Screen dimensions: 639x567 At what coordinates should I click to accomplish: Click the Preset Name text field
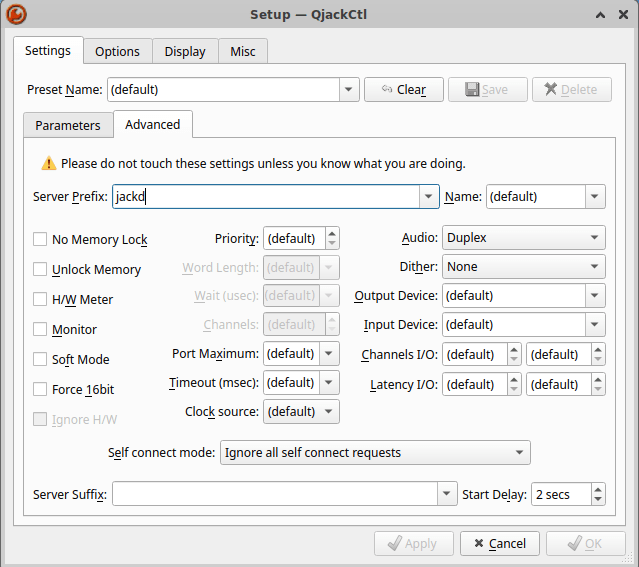(224, 89)
